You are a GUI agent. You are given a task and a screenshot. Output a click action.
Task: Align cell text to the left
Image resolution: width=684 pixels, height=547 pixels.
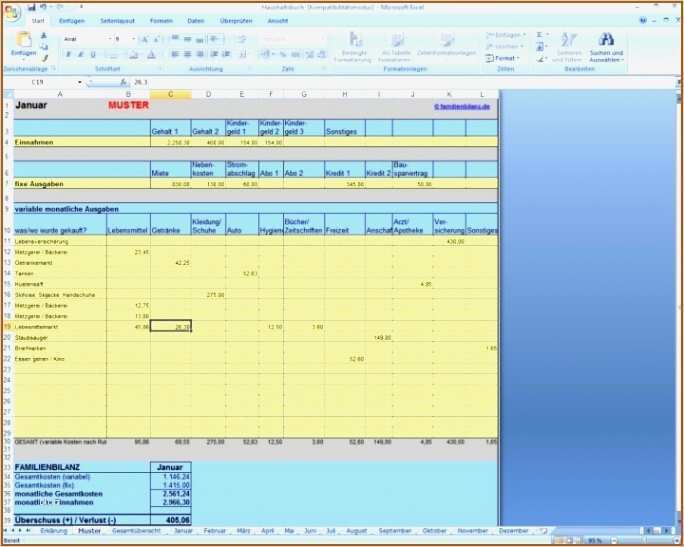pyautogui.click(x=175, y=54)
